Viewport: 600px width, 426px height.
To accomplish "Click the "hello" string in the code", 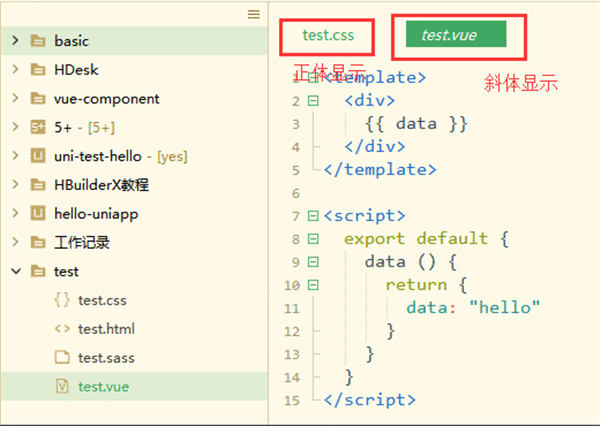I will [505, 307].
